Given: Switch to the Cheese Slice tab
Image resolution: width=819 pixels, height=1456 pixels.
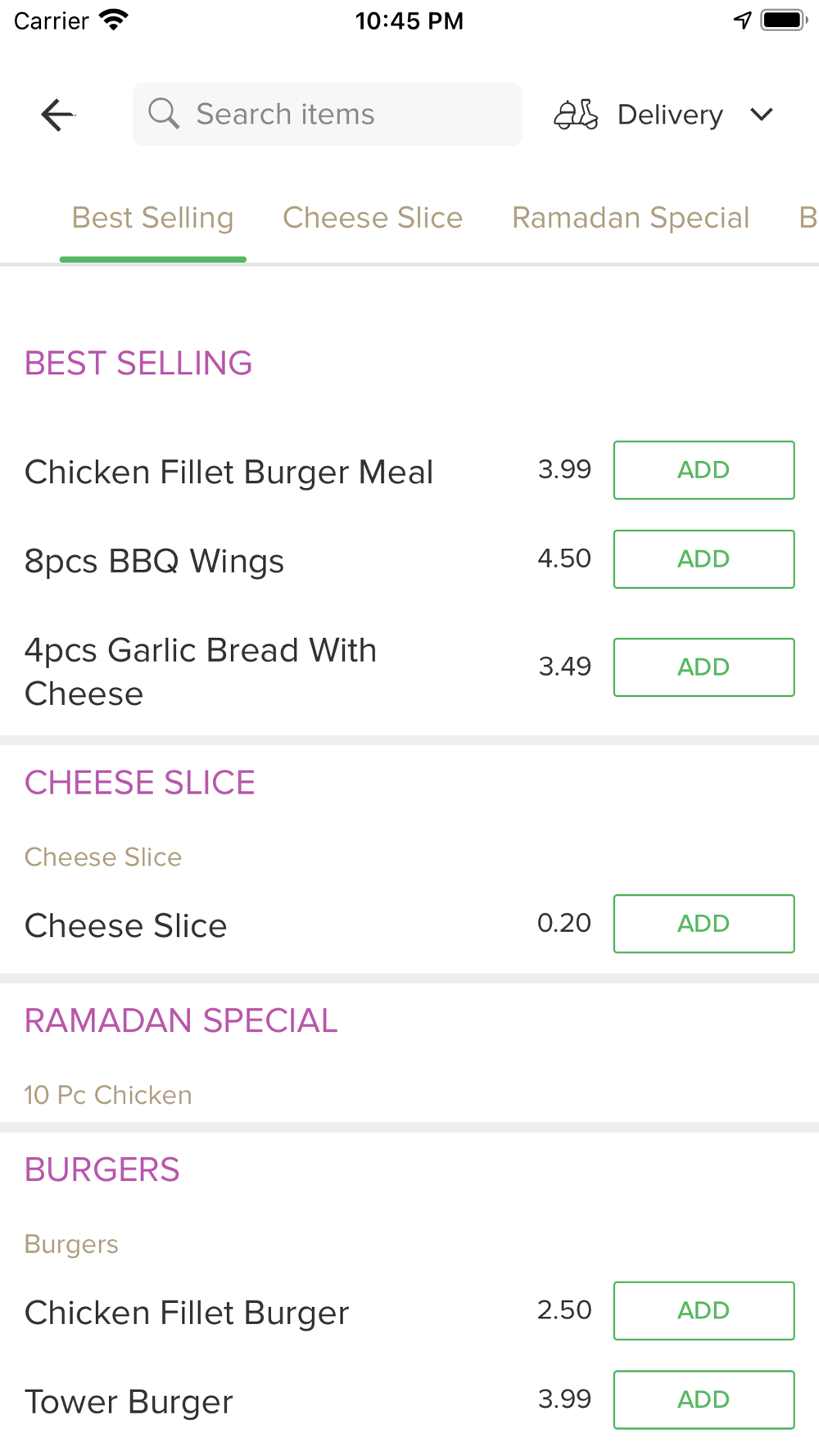Looking at the screenshot, I should pyautogui.click(x=373, y=218).
